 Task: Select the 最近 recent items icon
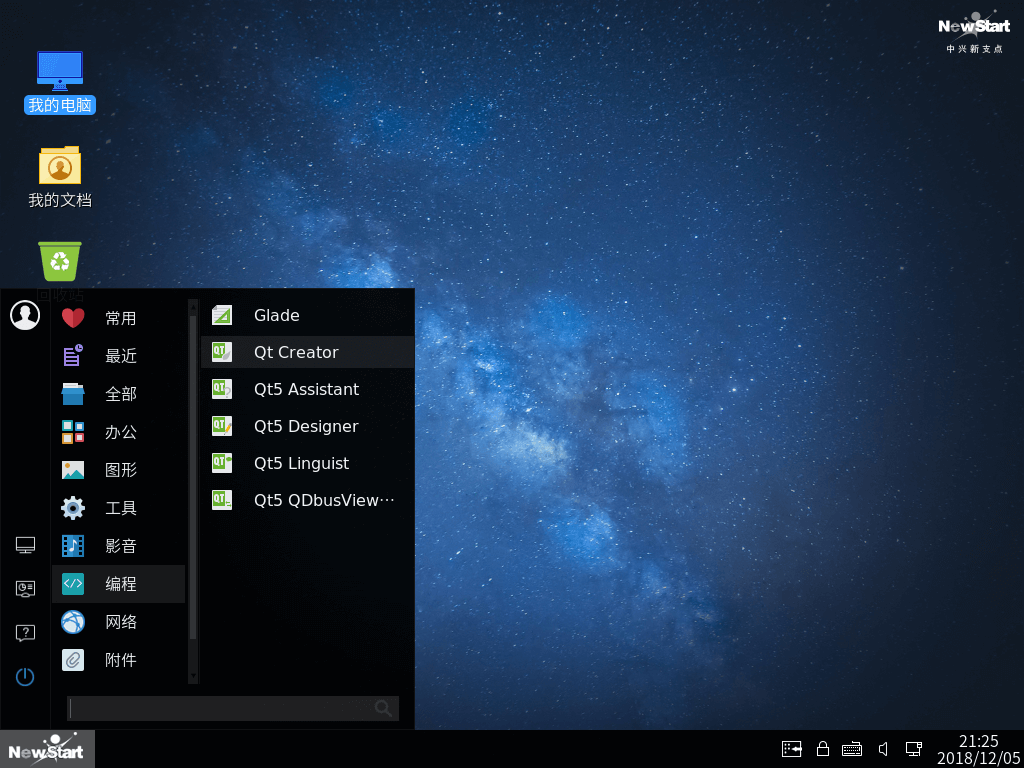pos(72,356)
